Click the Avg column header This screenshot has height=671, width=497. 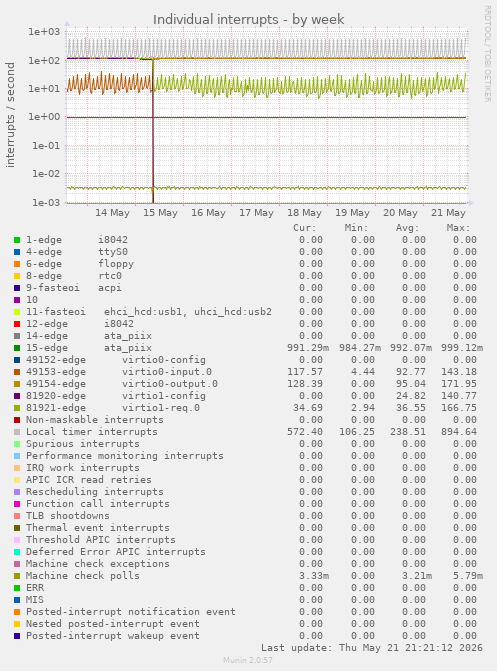[x=407, y=228]
